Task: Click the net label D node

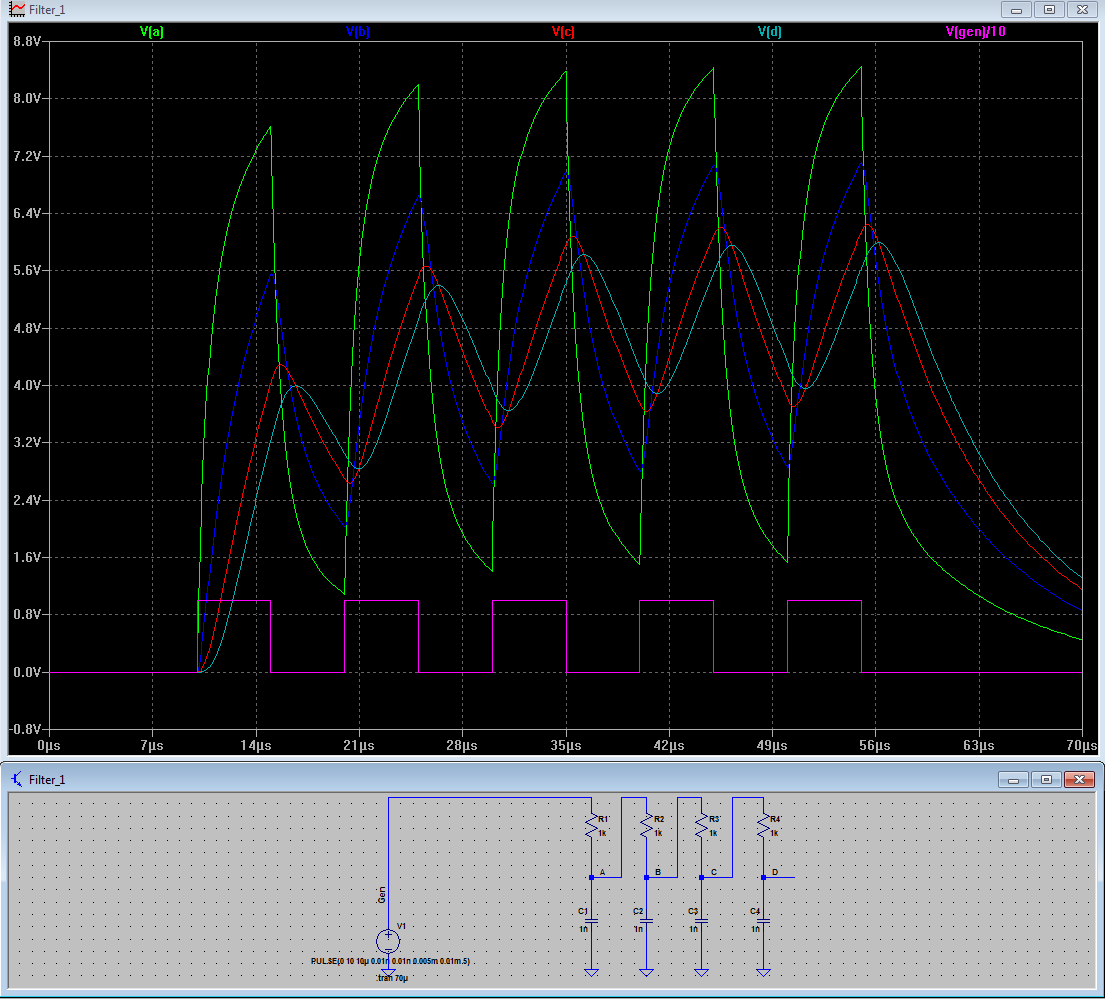Action: pyautogui.click(x=775, y=872)
